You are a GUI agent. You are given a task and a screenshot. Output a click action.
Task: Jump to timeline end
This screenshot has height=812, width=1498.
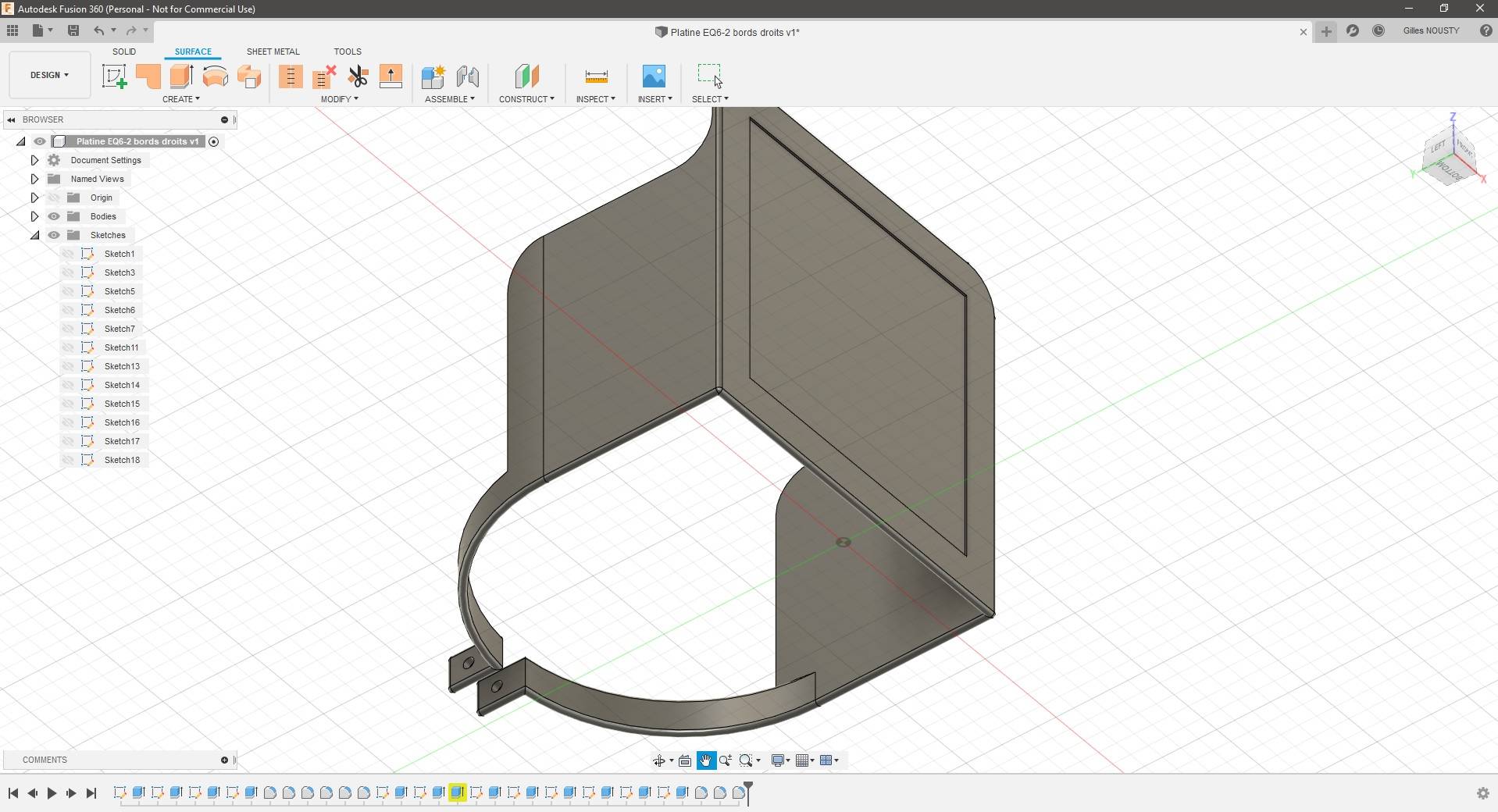(x=91, y=793)
